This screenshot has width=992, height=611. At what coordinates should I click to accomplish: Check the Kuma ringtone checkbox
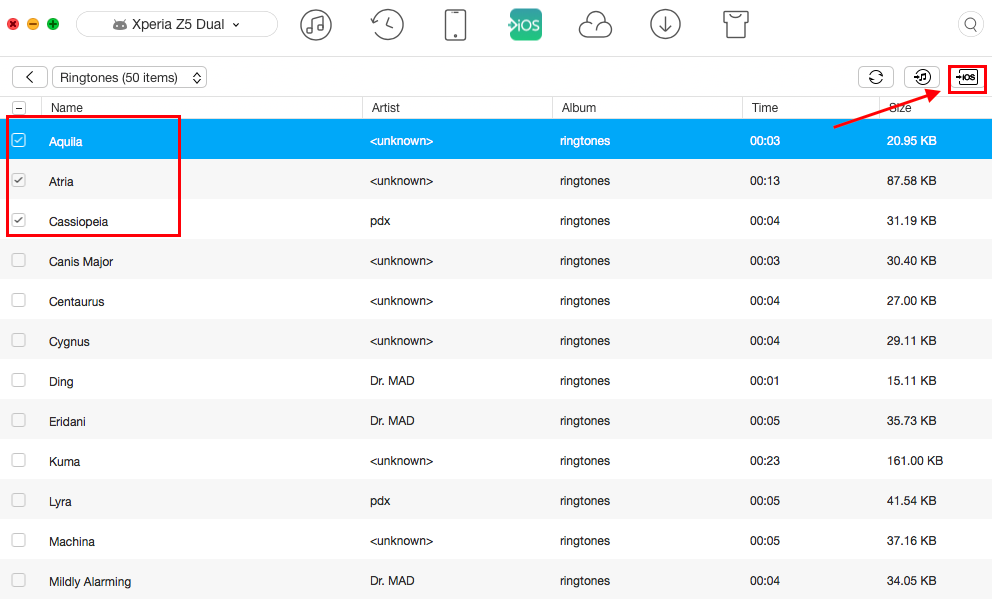point(19,460)
